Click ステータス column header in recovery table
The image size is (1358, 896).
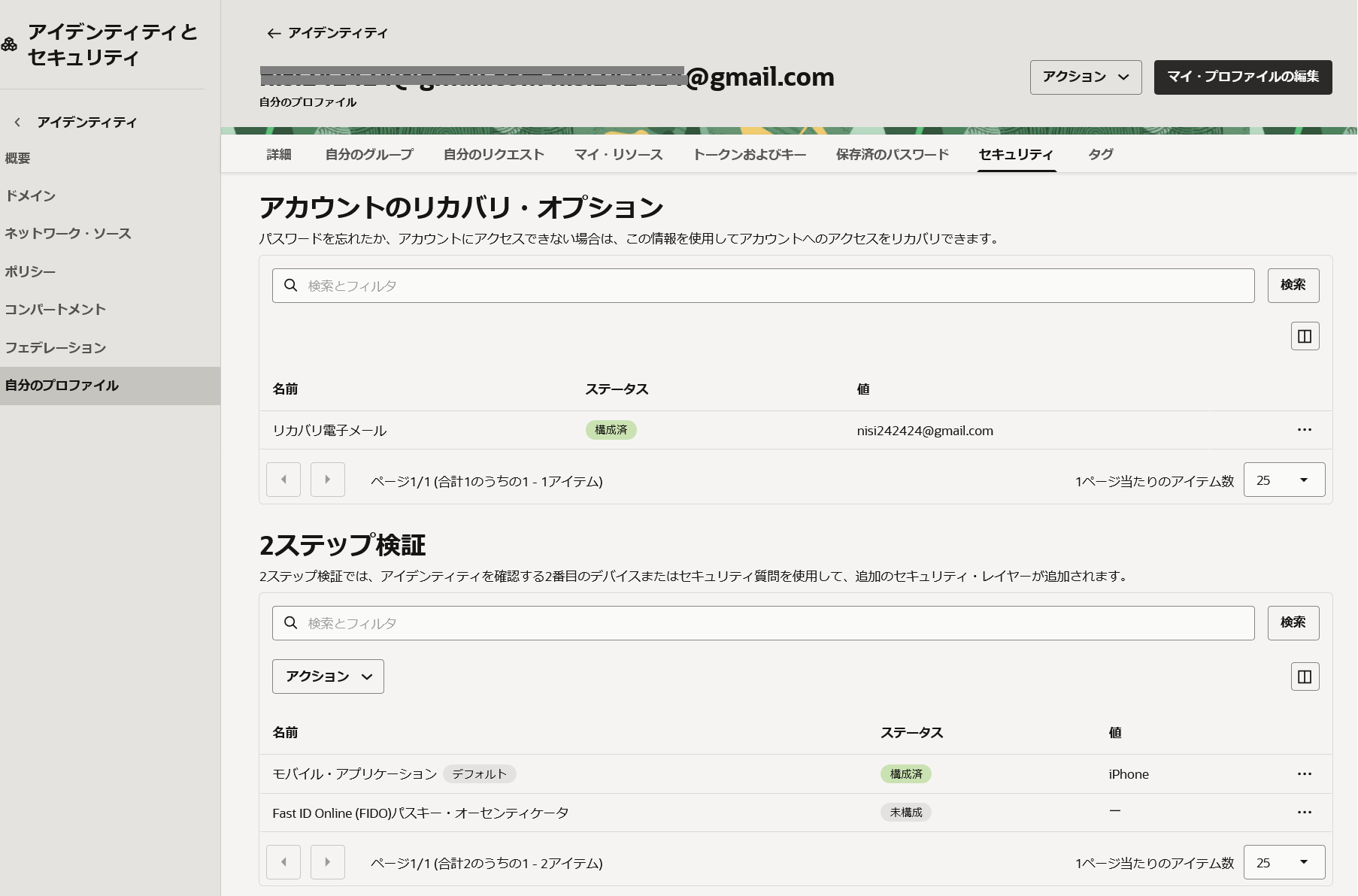(617, 389)
